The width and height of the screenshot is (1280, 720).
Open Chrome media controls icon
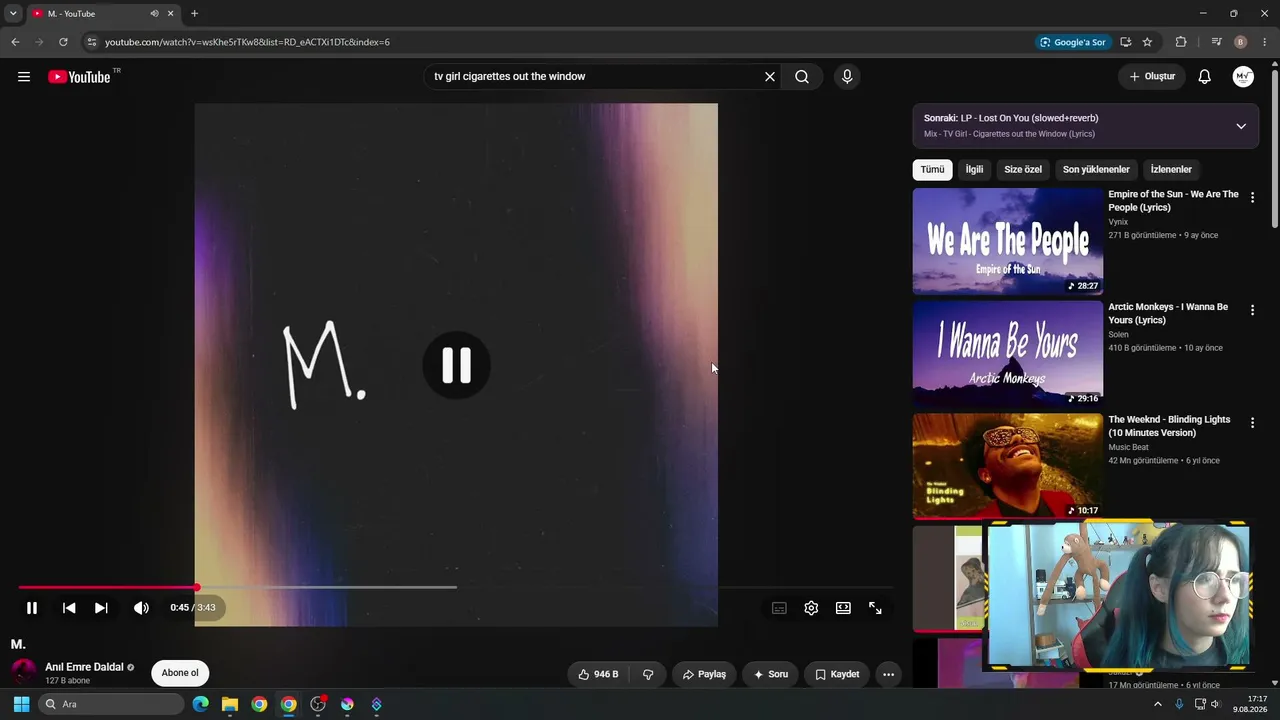tap(1216, 42)
